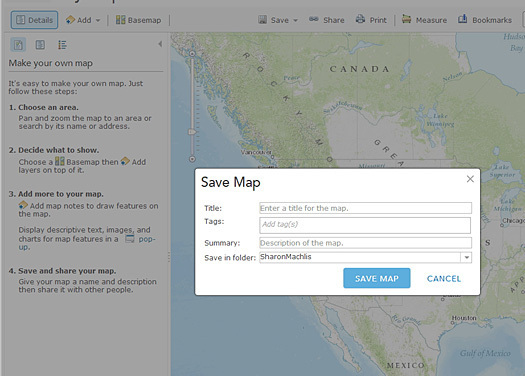Viewport: 525px width, 376px height.
Task: Click '4. Save and share your map.' heading
Action: click(x=62, y=271)
